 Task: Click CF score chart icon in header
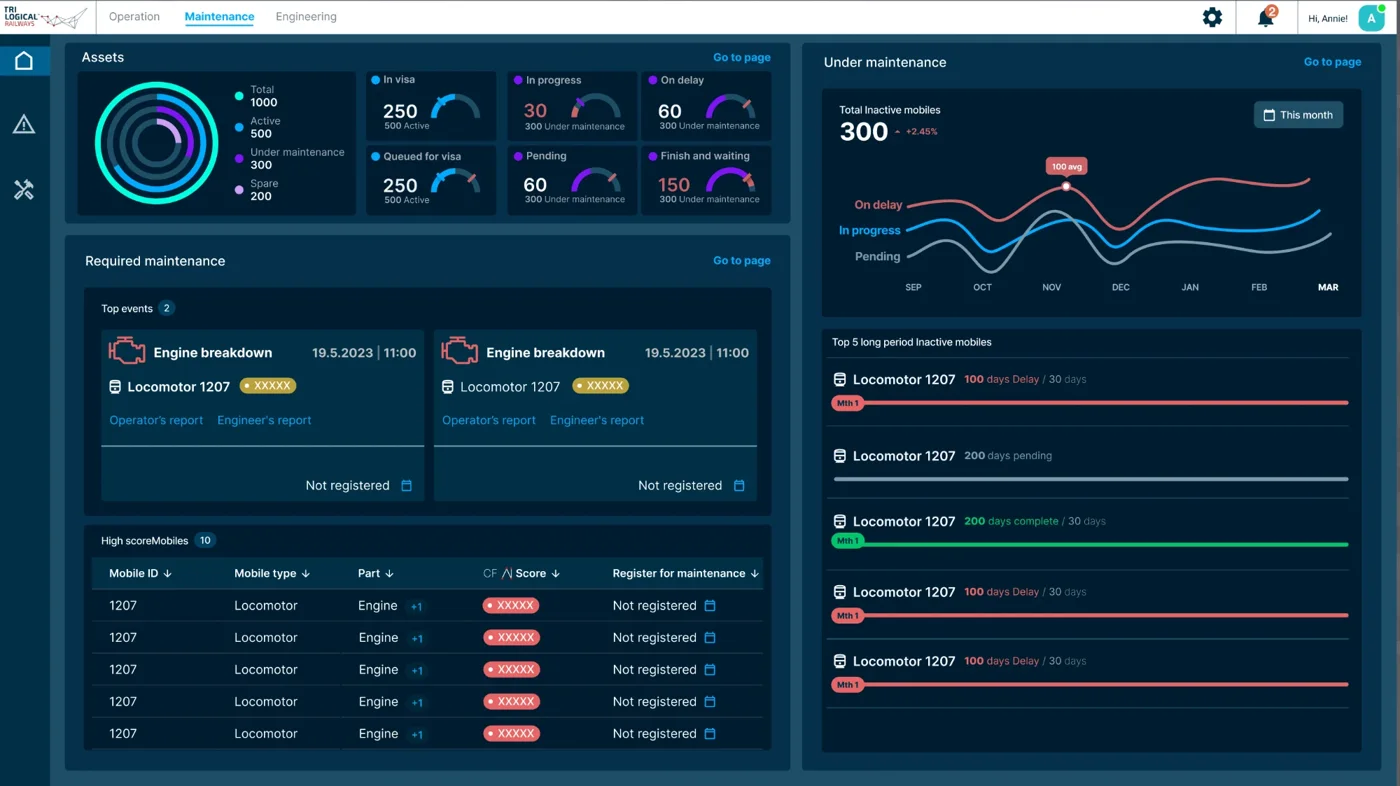507,574
